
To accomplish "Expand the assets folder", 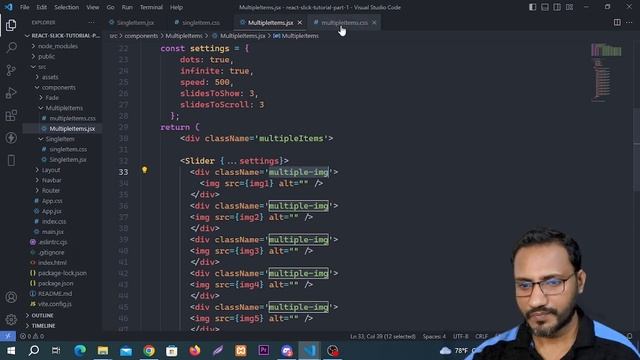I will tap(49, 77).
